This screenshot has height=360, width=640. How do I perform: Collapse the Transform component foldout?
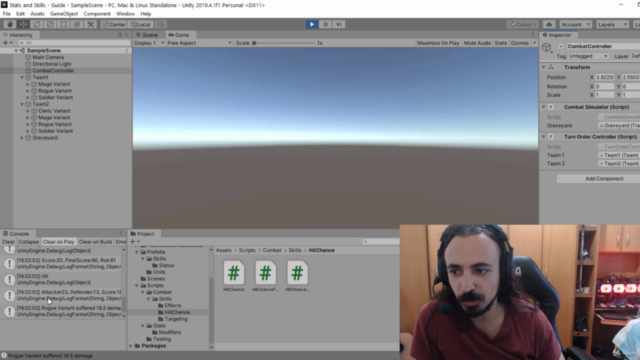point(544,67)
